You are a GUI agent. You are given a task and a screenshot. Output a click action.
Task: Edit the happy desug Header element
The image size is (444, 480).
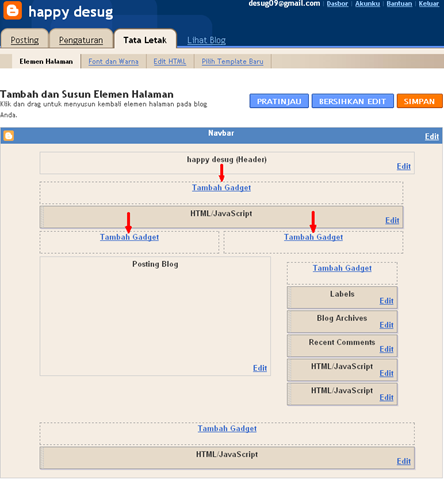coord(404,166)
